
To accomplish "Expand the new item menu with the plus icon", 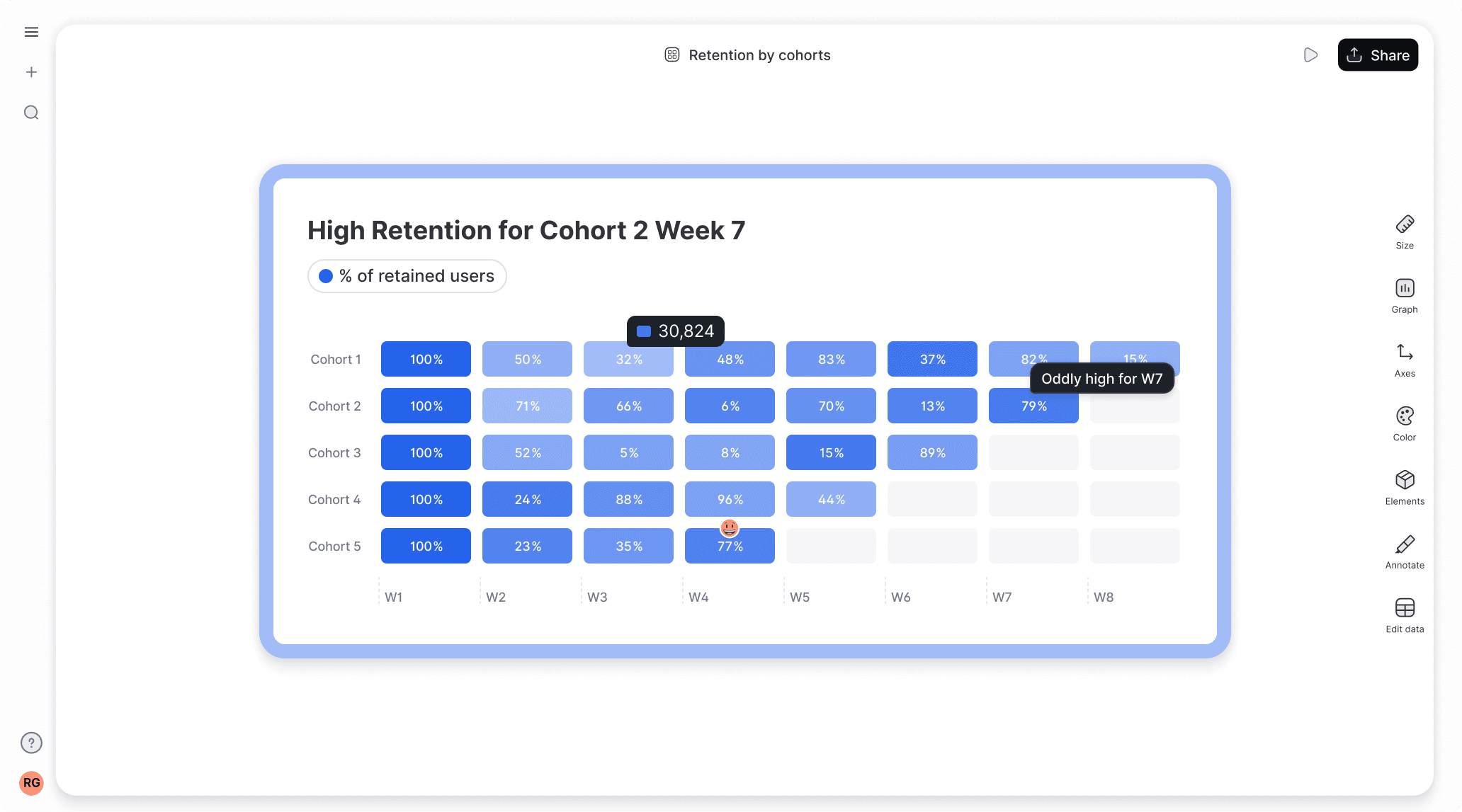I will (x=31, y=72).
